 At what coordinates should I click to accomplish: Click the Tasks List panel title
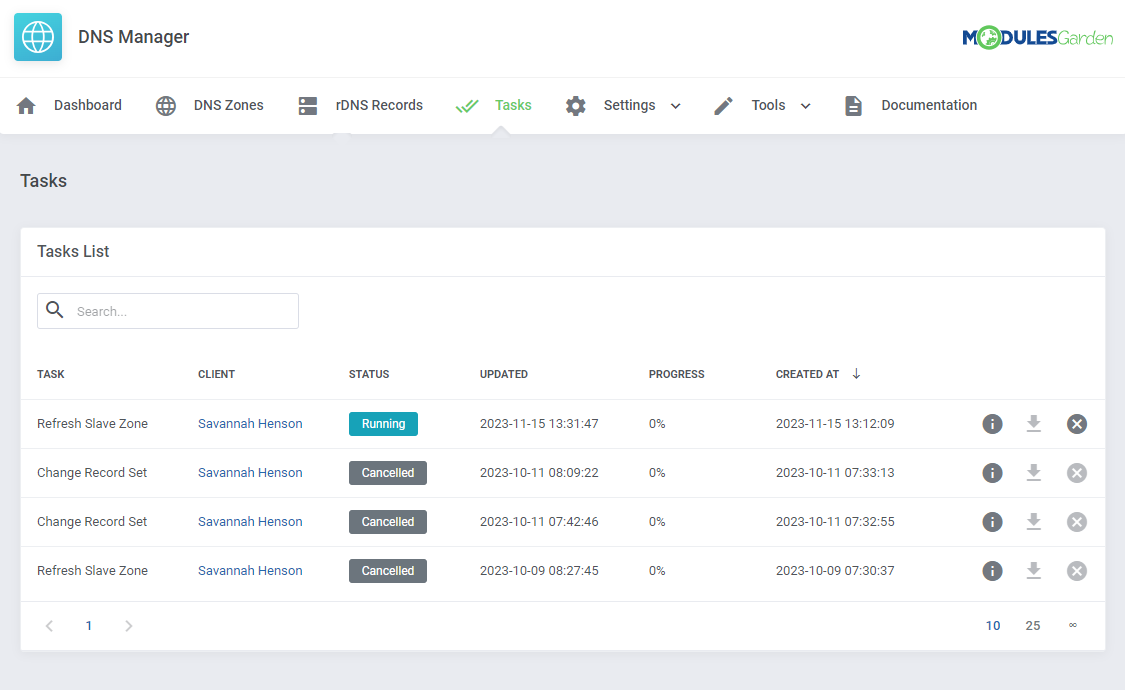[73, 252]
